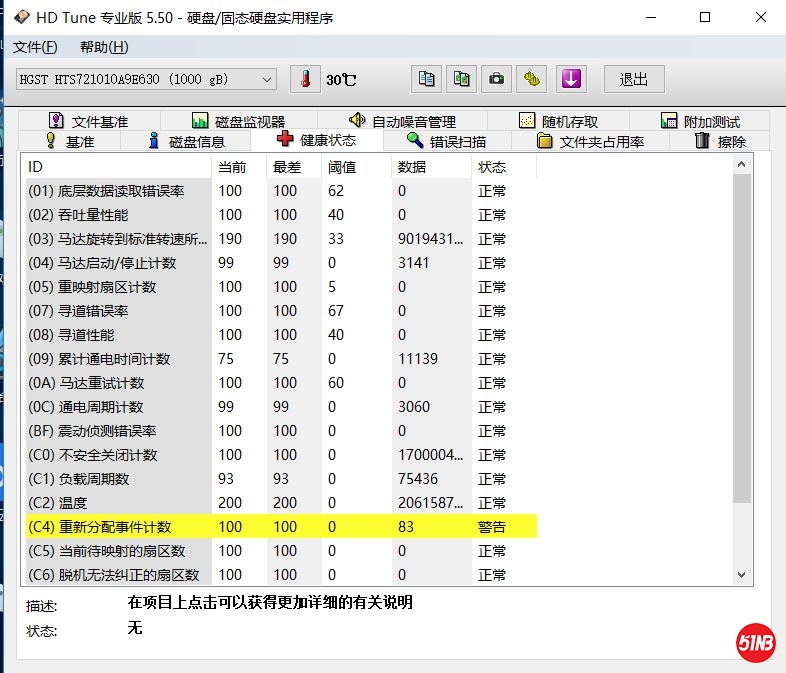Open options with the yellow tools icon
The image size is (786, 673).
click(x=532, y=79)
